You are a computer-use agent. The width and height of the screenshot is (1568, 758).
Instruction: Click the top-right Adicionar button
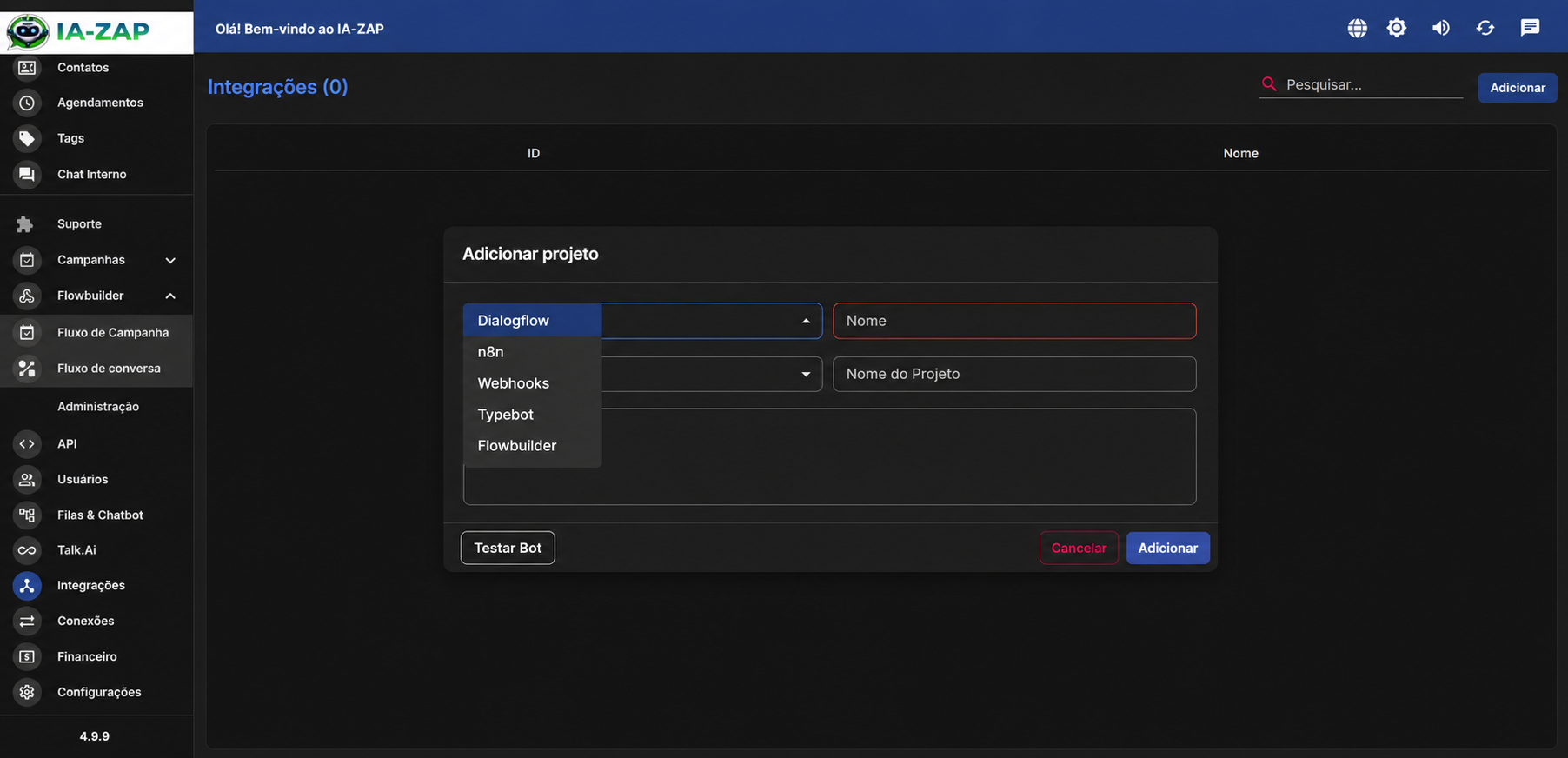(1518, 87)
